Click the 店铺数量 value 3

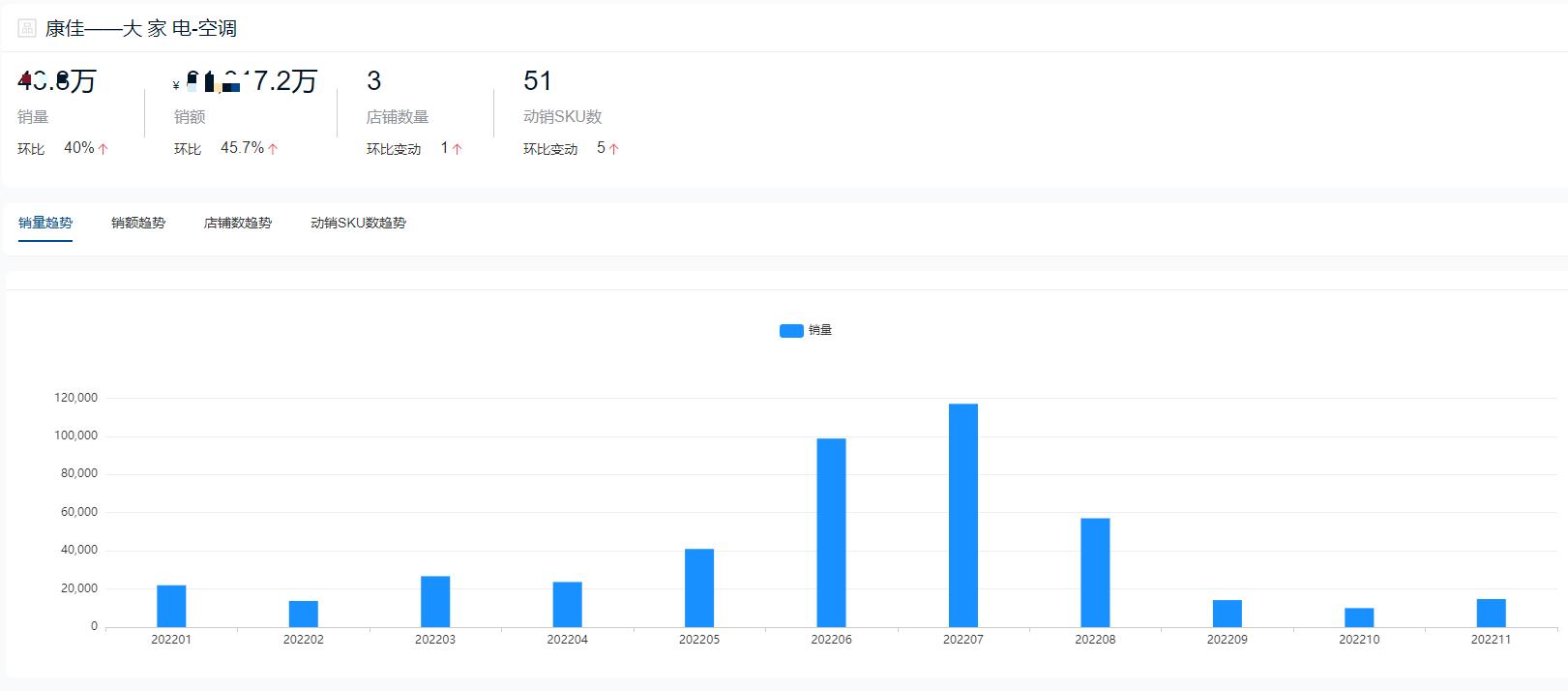pyautogui.click(x=374, y=80)
